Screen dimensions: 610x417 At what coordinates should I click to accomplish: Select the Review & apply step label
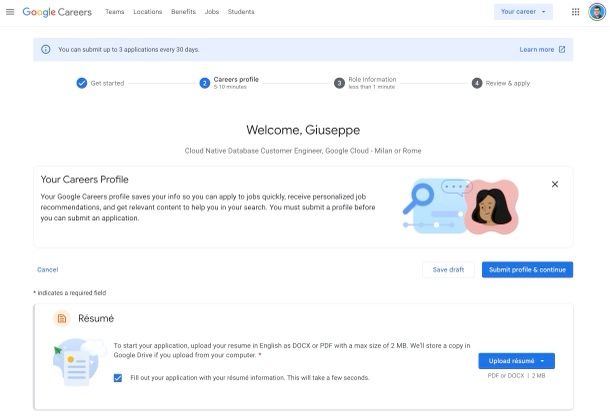tap(508, 83)
